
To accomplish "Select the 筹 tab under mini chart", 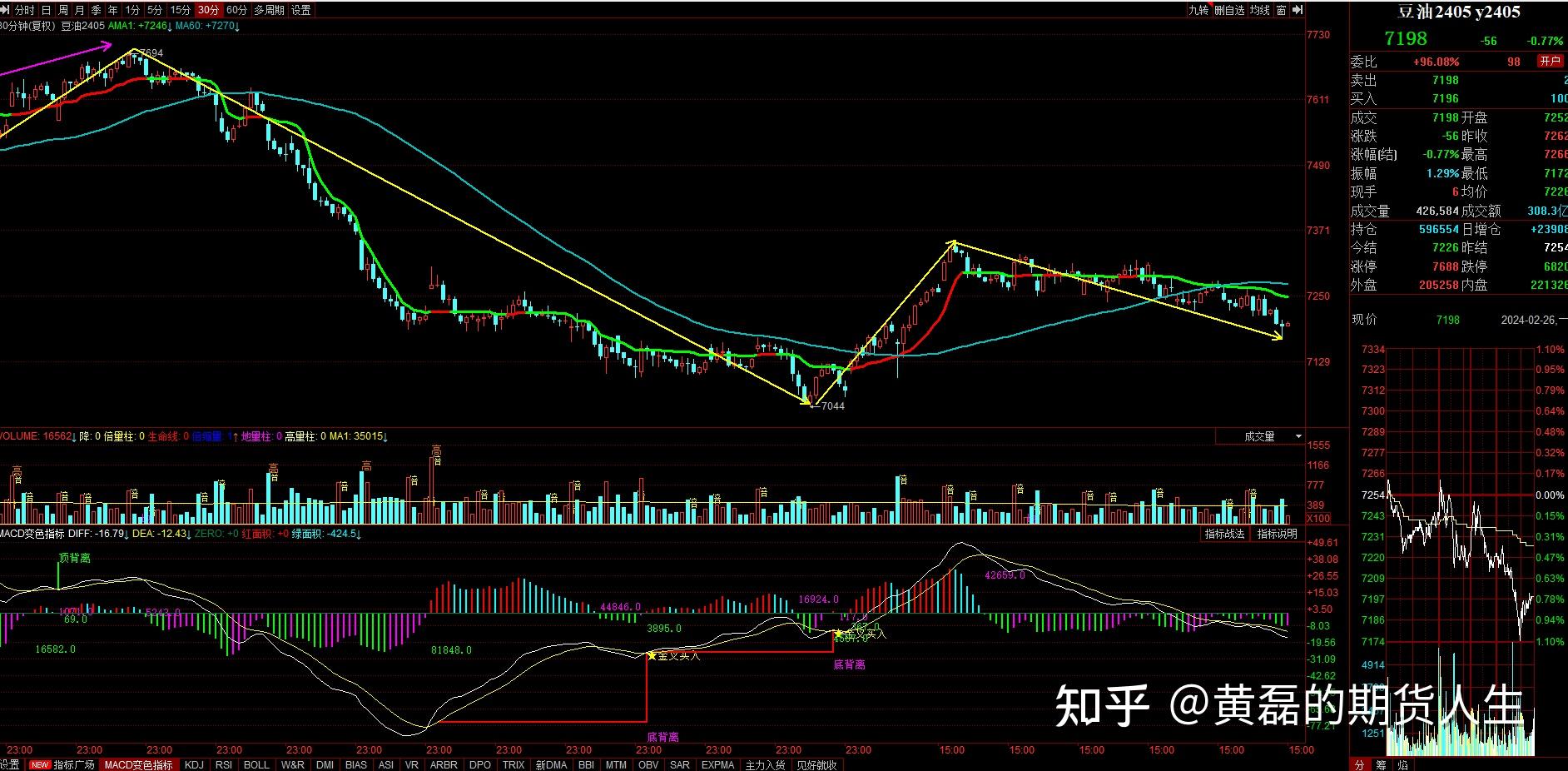I will [x=1381, y=764].
